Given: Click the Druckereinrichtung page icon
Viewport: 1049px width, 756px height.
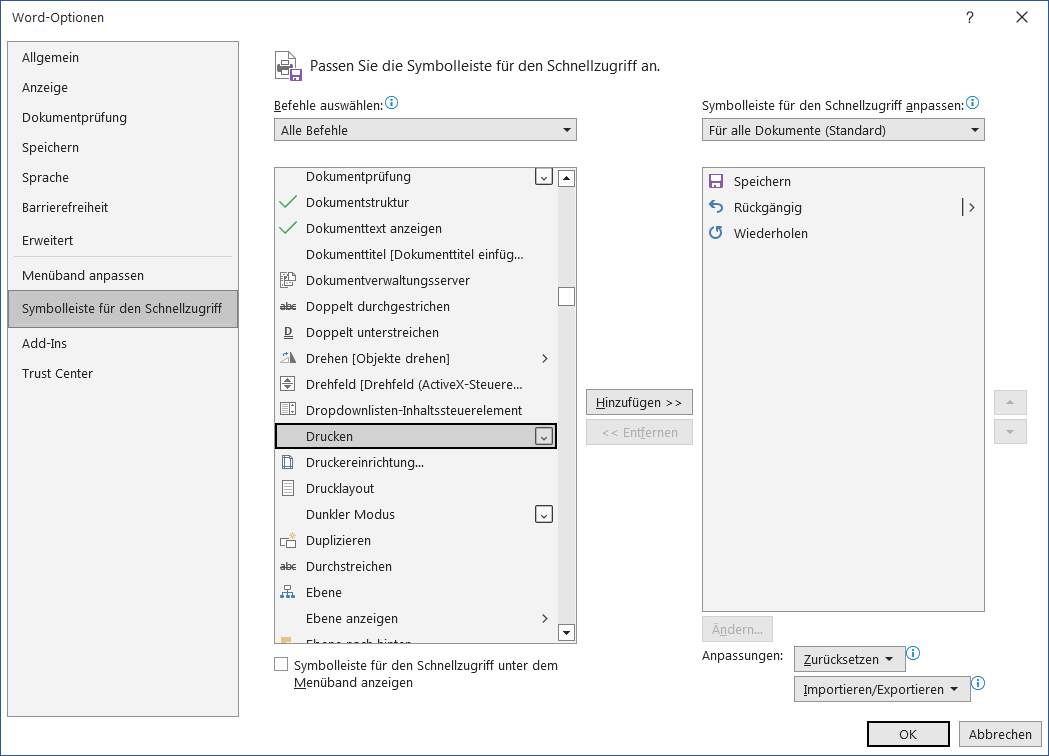Looking at the screenshot, I should click(x=288, y=462).
